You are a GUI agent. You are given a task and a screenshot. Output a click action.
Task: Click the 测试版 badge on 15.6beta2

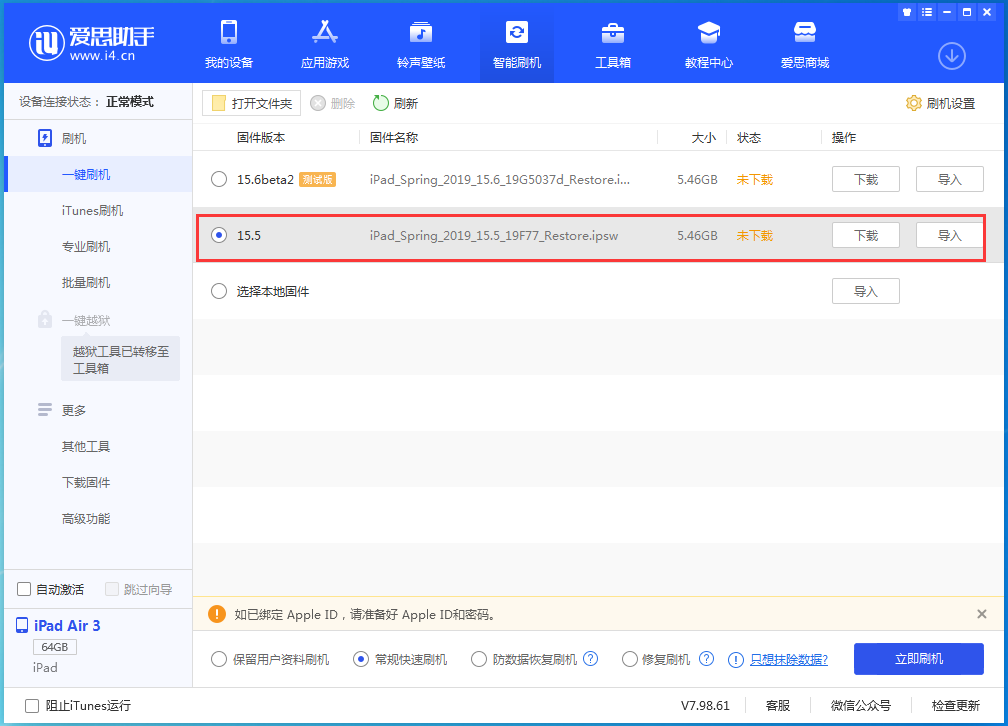(318, 179)
